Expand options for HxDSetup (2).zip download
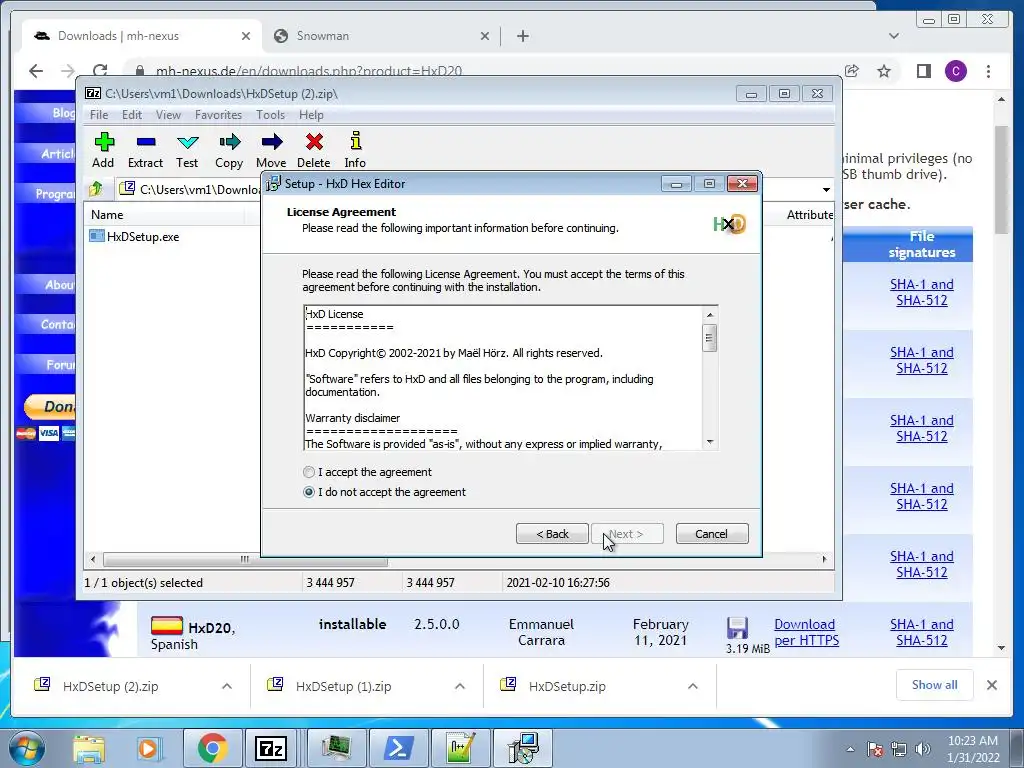Image resolution: width=1024 pixels, height=768 pixels. (x=227, y=686)
